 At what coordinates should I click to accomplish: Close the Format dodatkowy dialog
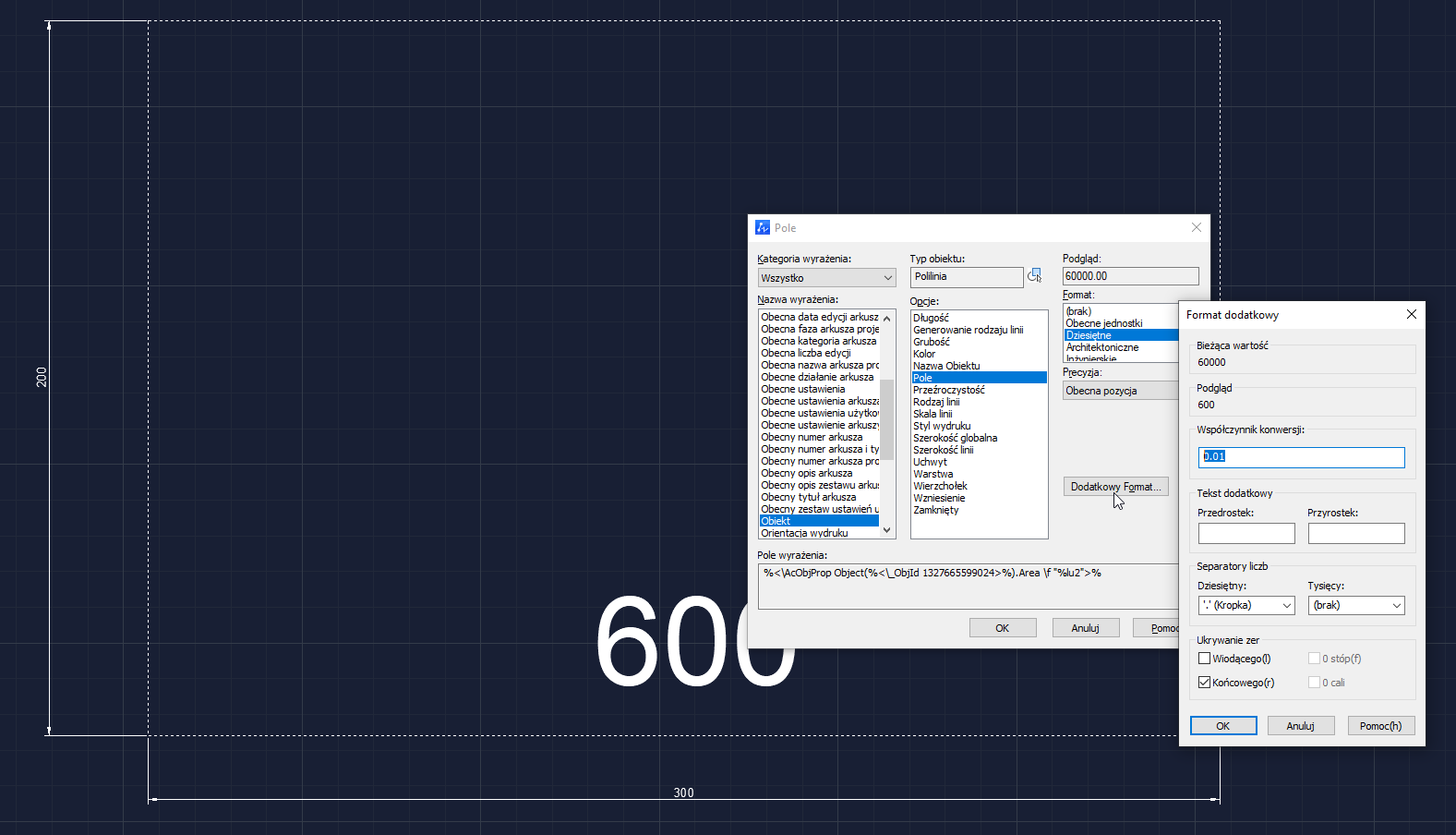pos(1411,315)
